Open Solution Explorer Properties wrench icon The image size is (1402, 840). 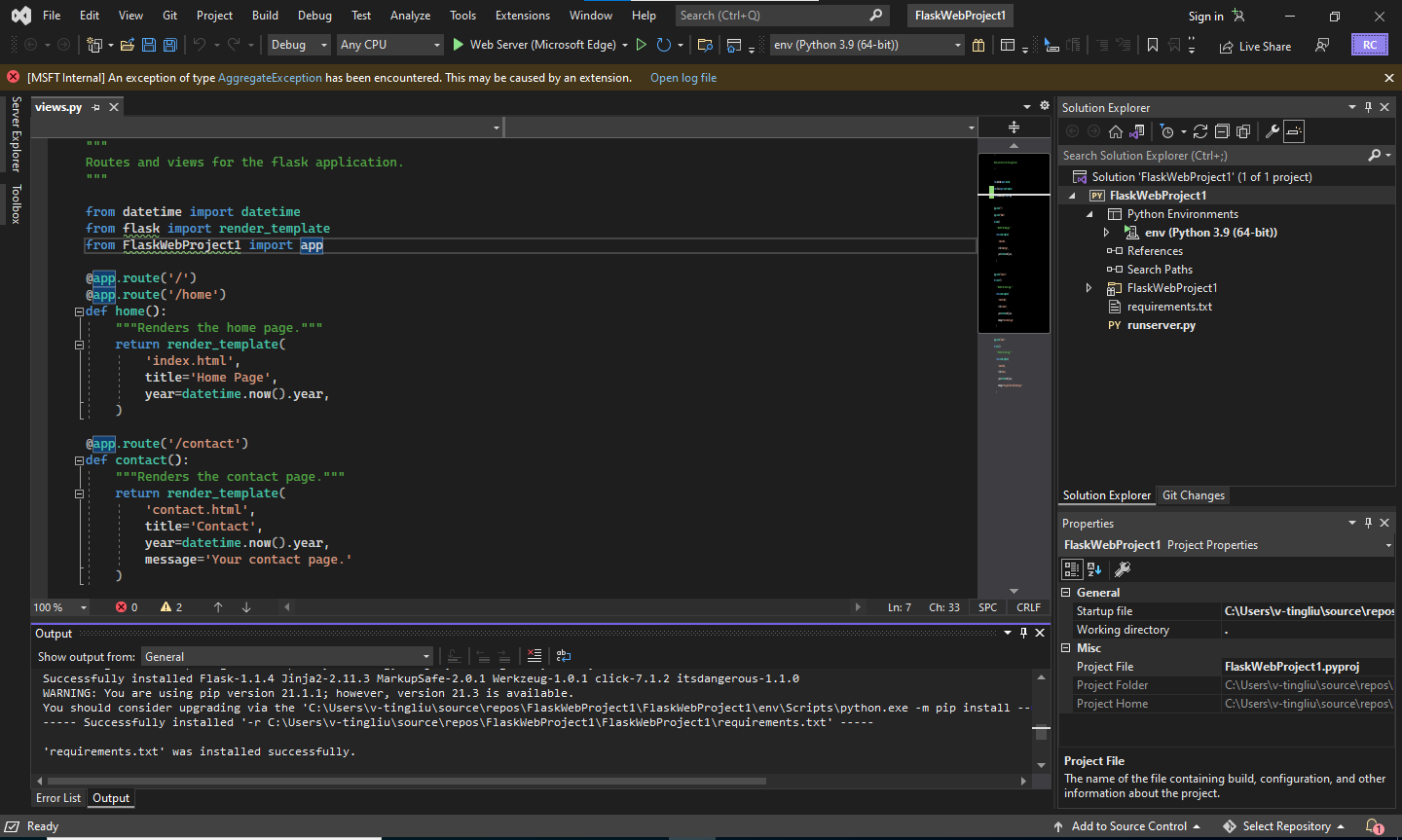click(x=1273, y=131)
